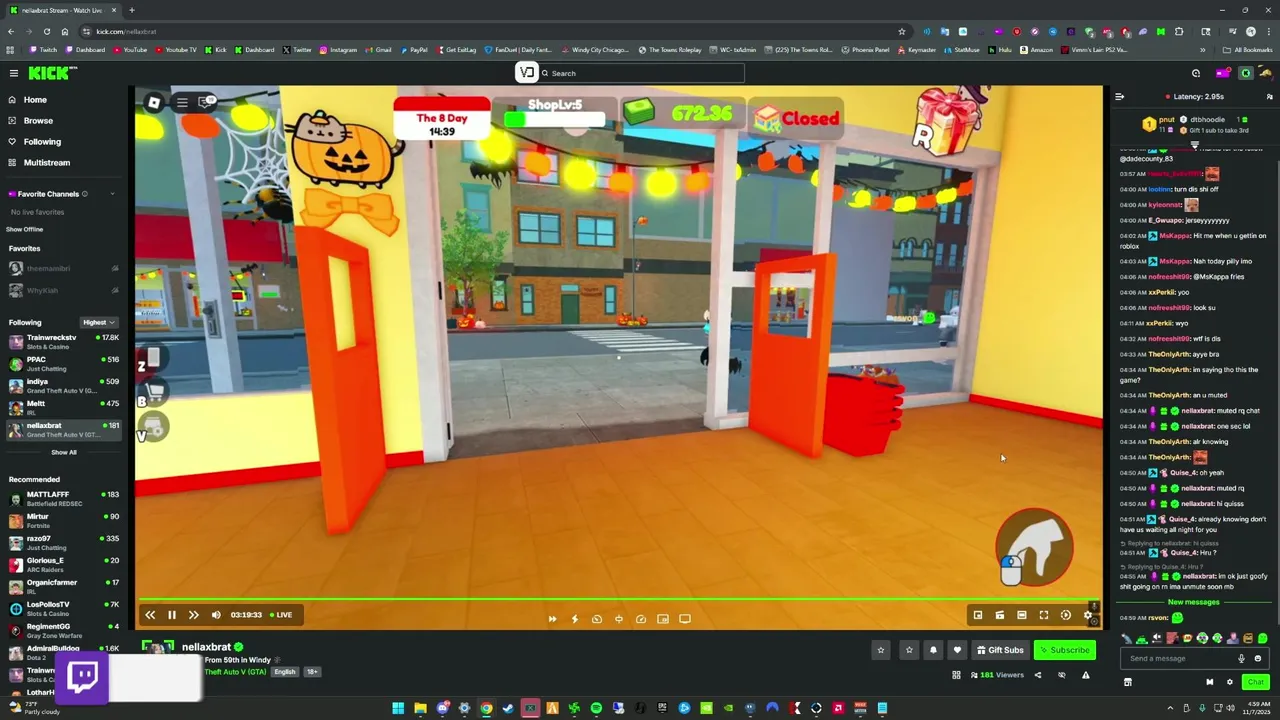Click the first star icon beside the channel

[x=881, y=650]
